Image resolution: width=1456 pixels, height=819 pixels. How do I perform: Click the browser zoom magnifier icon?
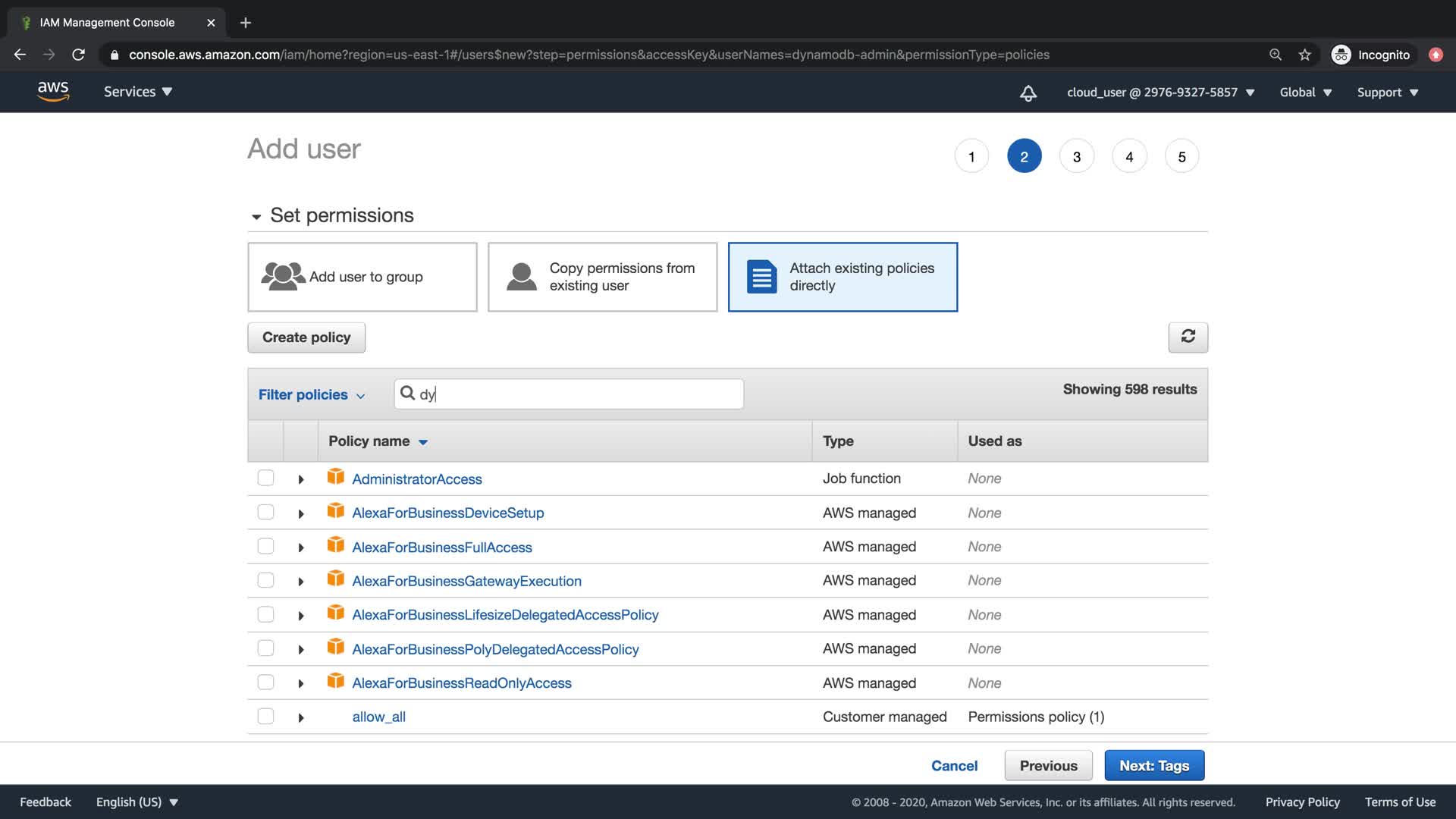(1276, 55)
